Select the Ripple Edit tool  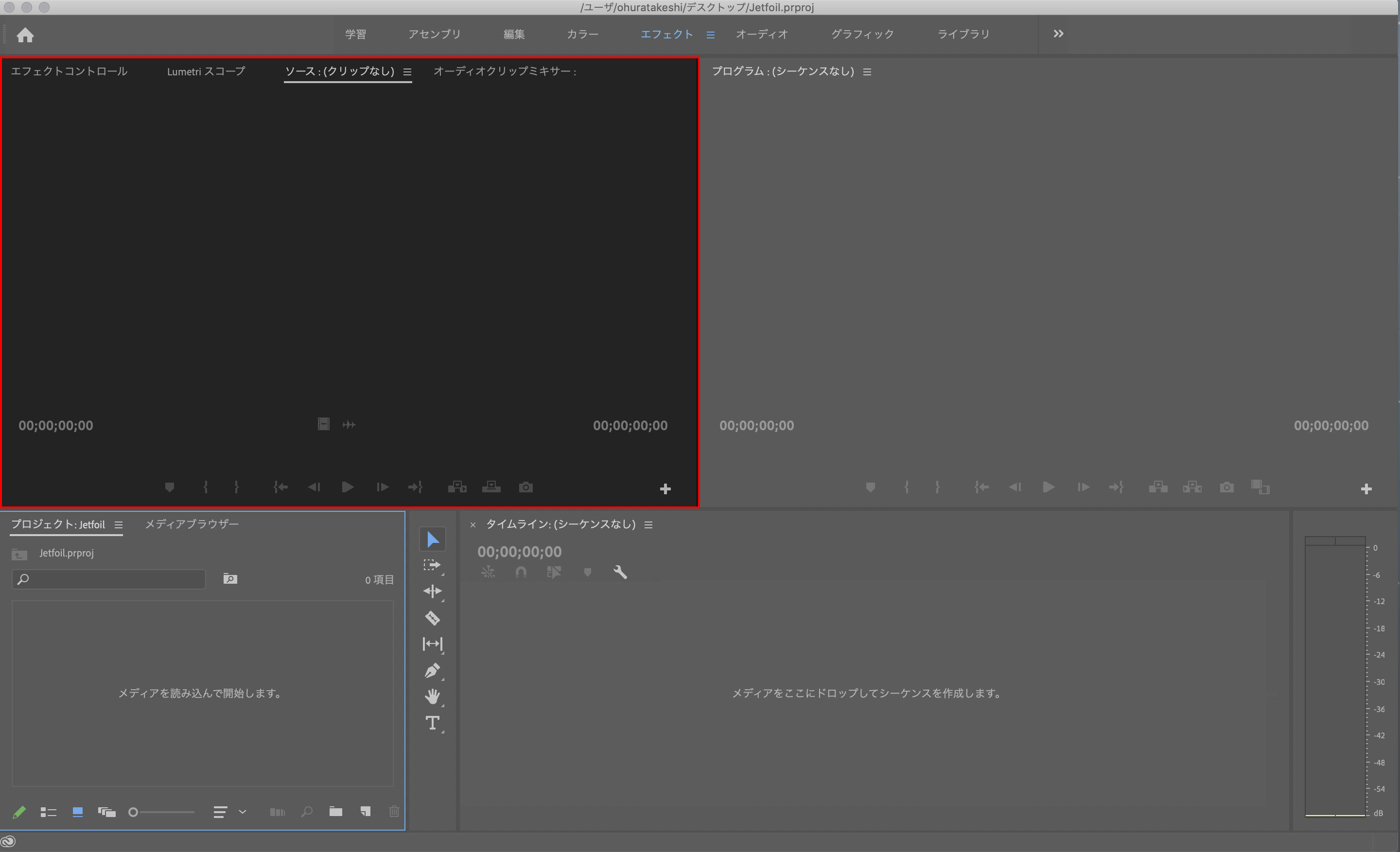pos(432,591)
